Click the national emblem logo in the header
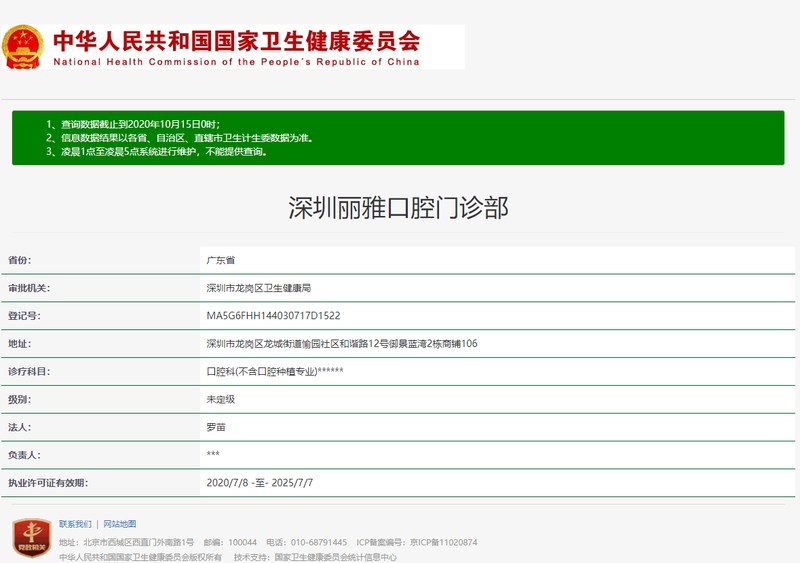The height and width of the screenshot is (563, 800). (22, 47)
